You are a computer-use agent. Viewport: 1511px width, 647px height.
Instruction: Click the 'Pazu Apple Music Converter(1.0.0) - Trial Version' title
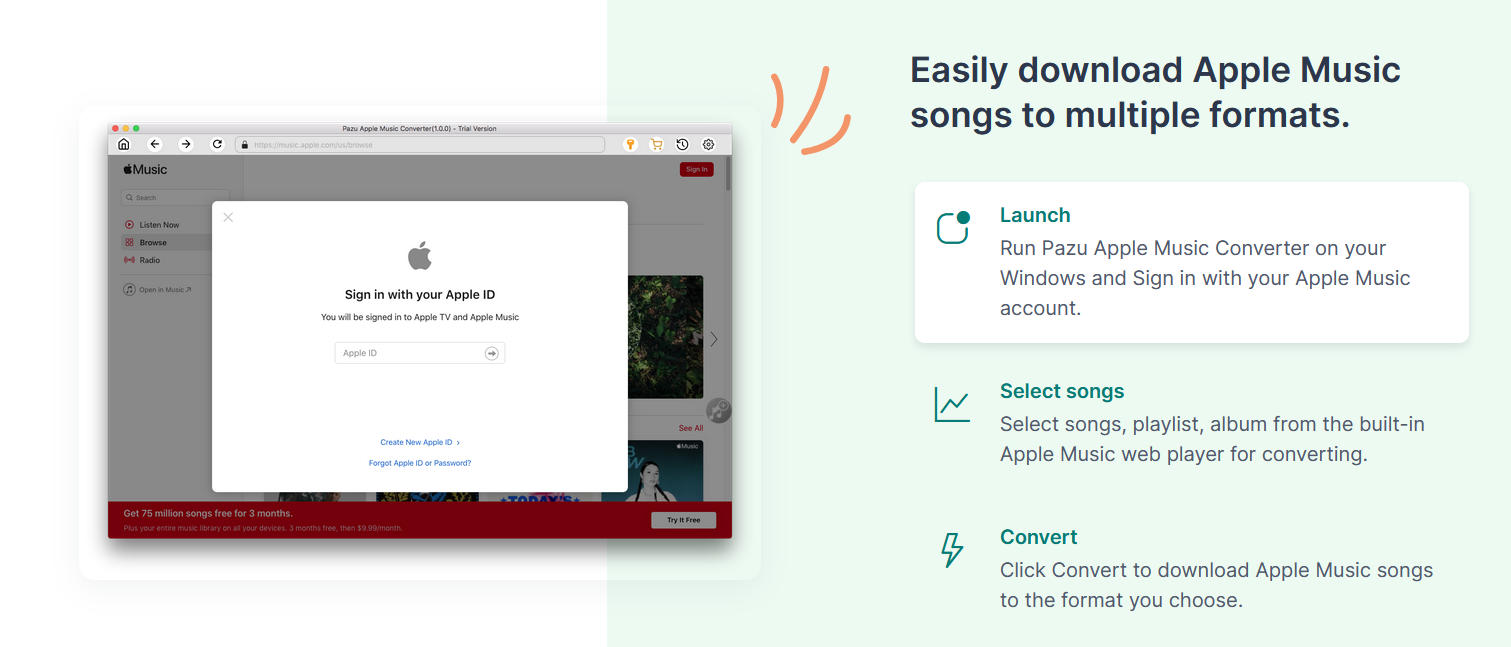point(419,128)
